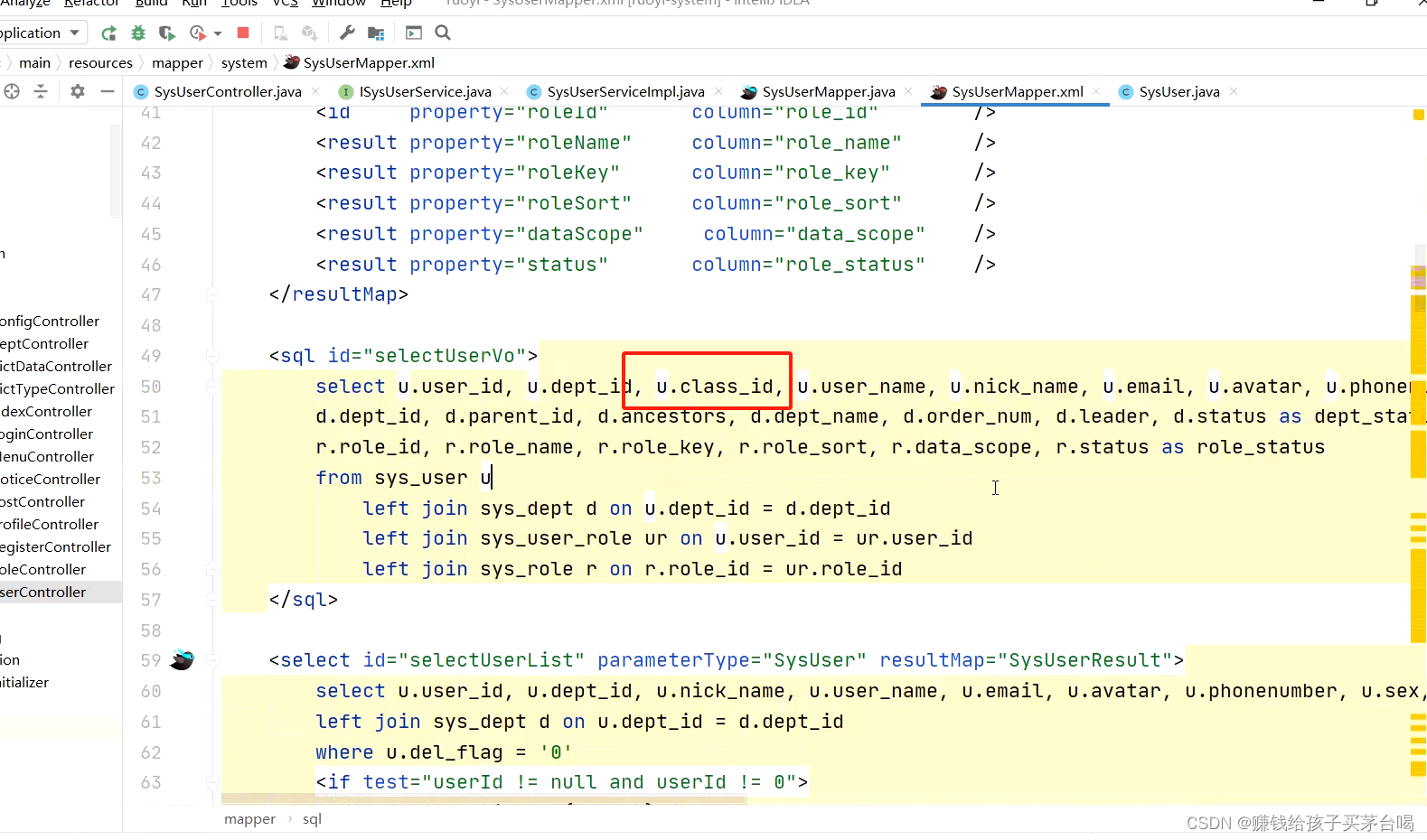
Task: Close the SysUserMapper.xml tab
Action: (1096, 91)
